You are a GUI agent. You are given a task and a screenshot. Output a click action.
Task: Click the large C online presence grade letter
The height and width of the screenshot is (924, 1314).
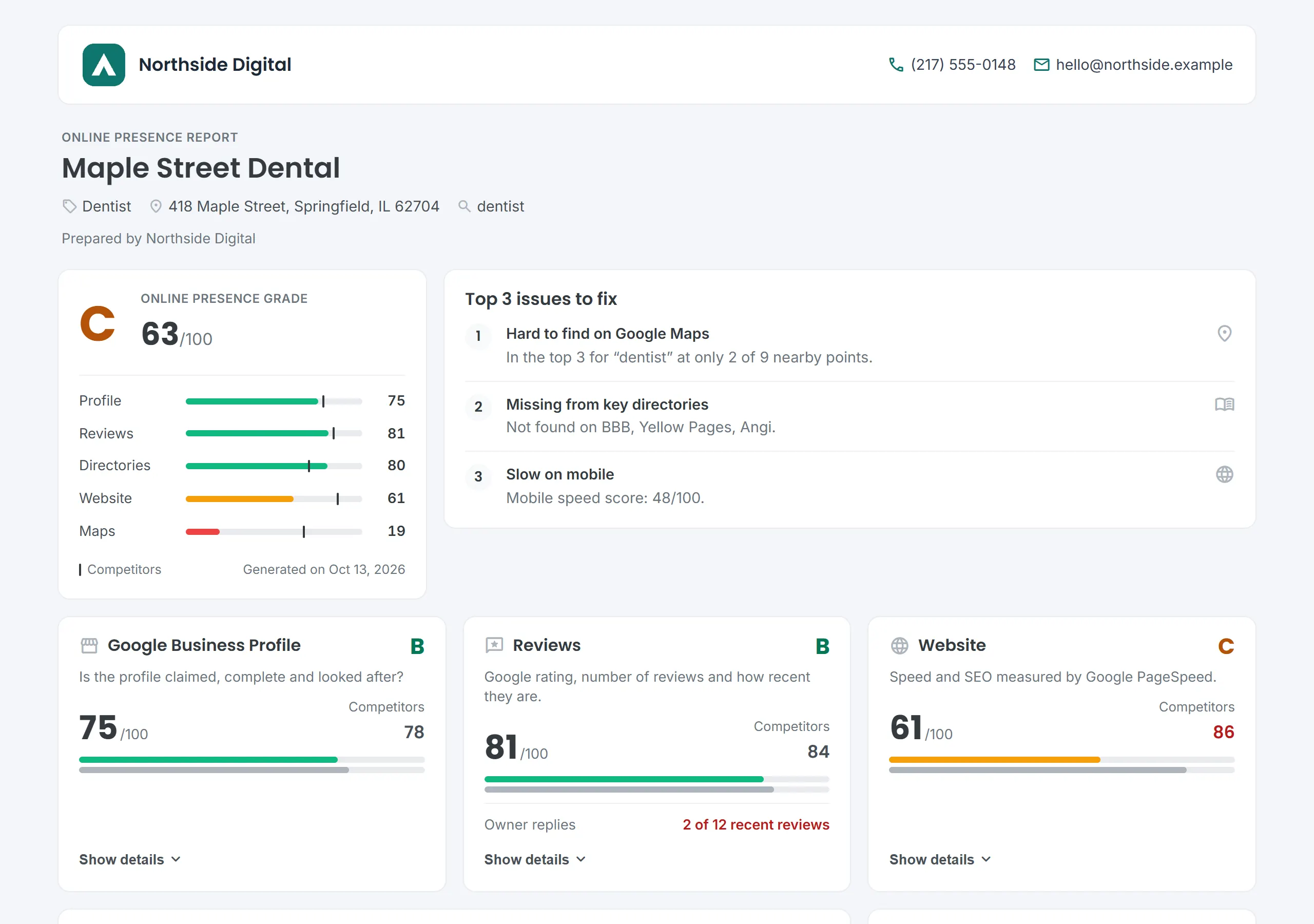[98, 324]
